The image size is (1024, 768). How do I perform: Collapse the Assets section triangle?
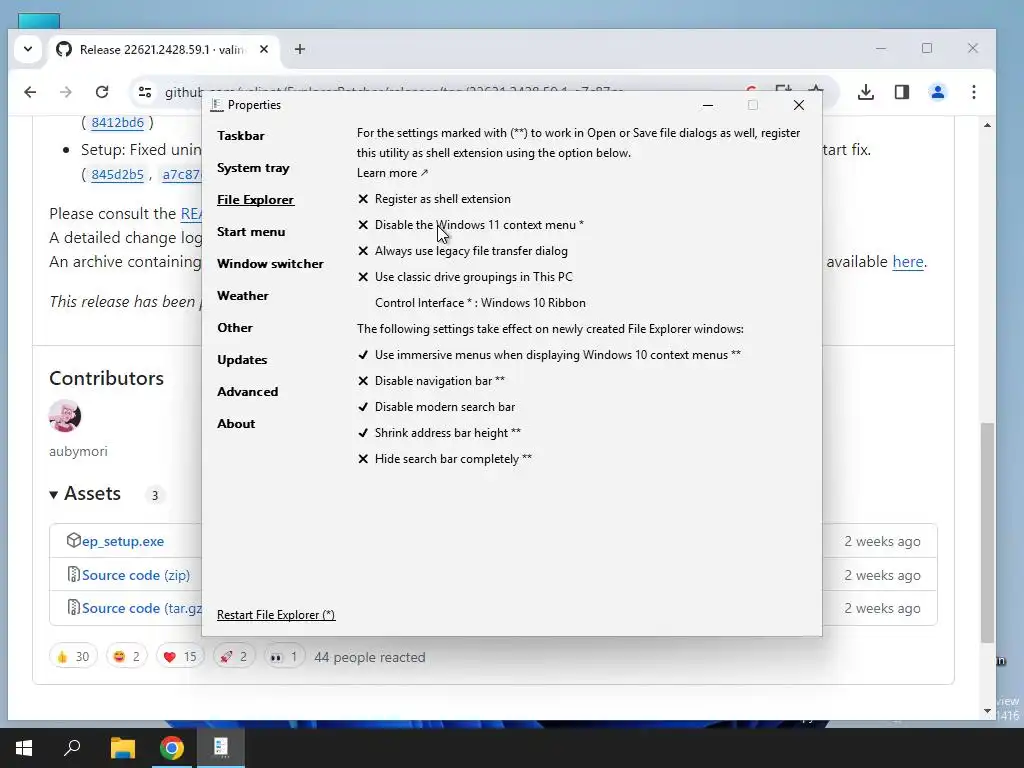pos(54,495)
